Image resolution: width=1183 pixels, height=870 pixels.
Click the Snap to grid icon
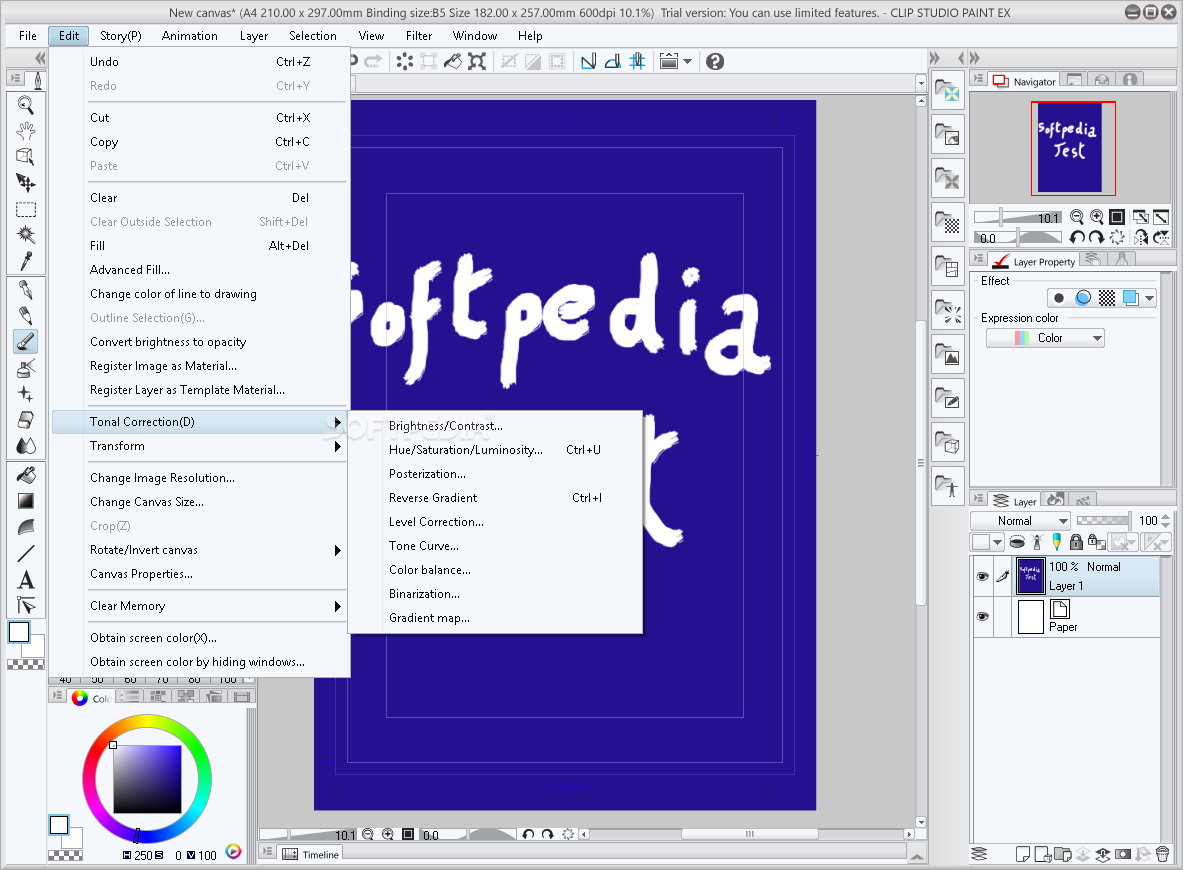pos(638,61)
